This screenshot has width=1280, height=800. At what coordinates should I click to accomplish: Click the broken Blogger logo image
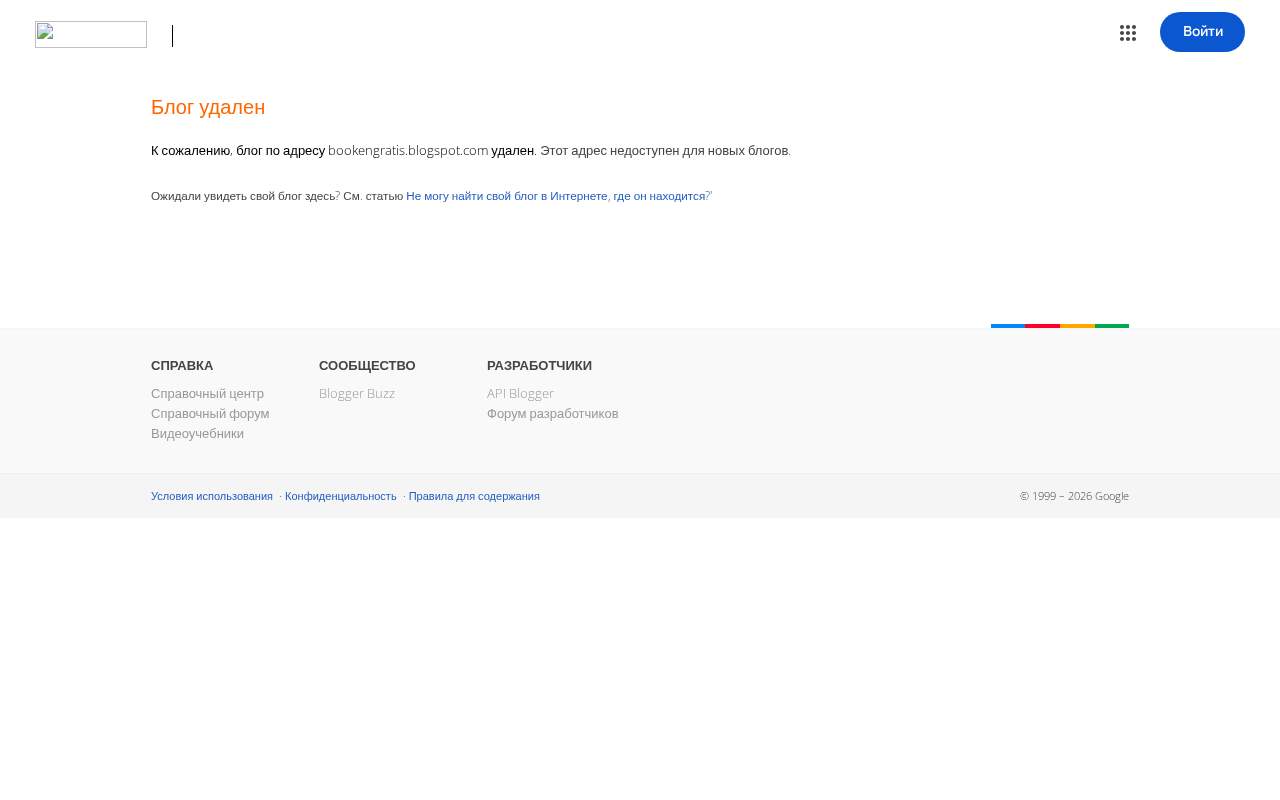(91, 35)
